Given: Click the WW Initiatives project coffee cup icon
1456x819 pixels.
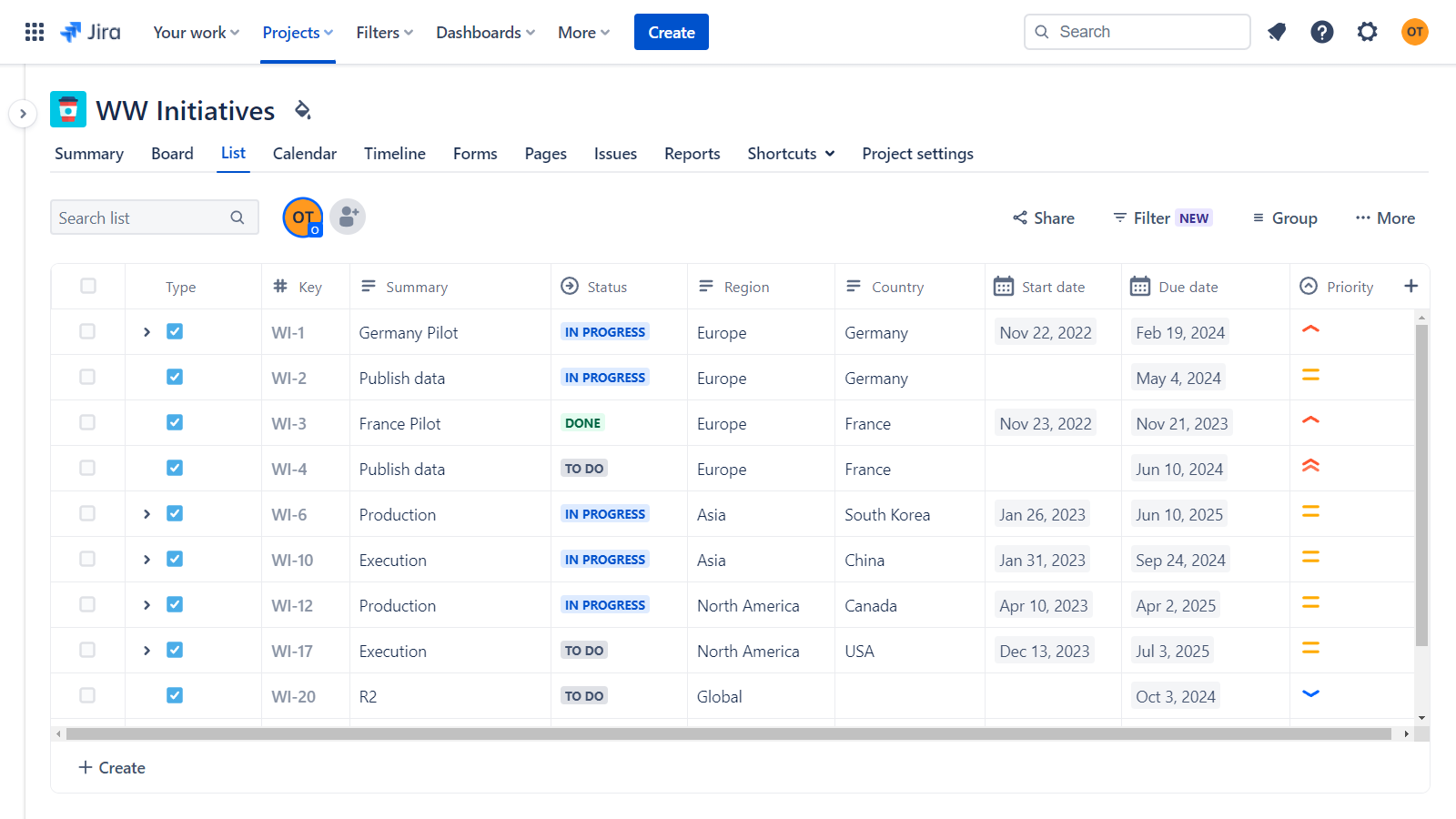Looking at the screenshot, I should 68,109.
